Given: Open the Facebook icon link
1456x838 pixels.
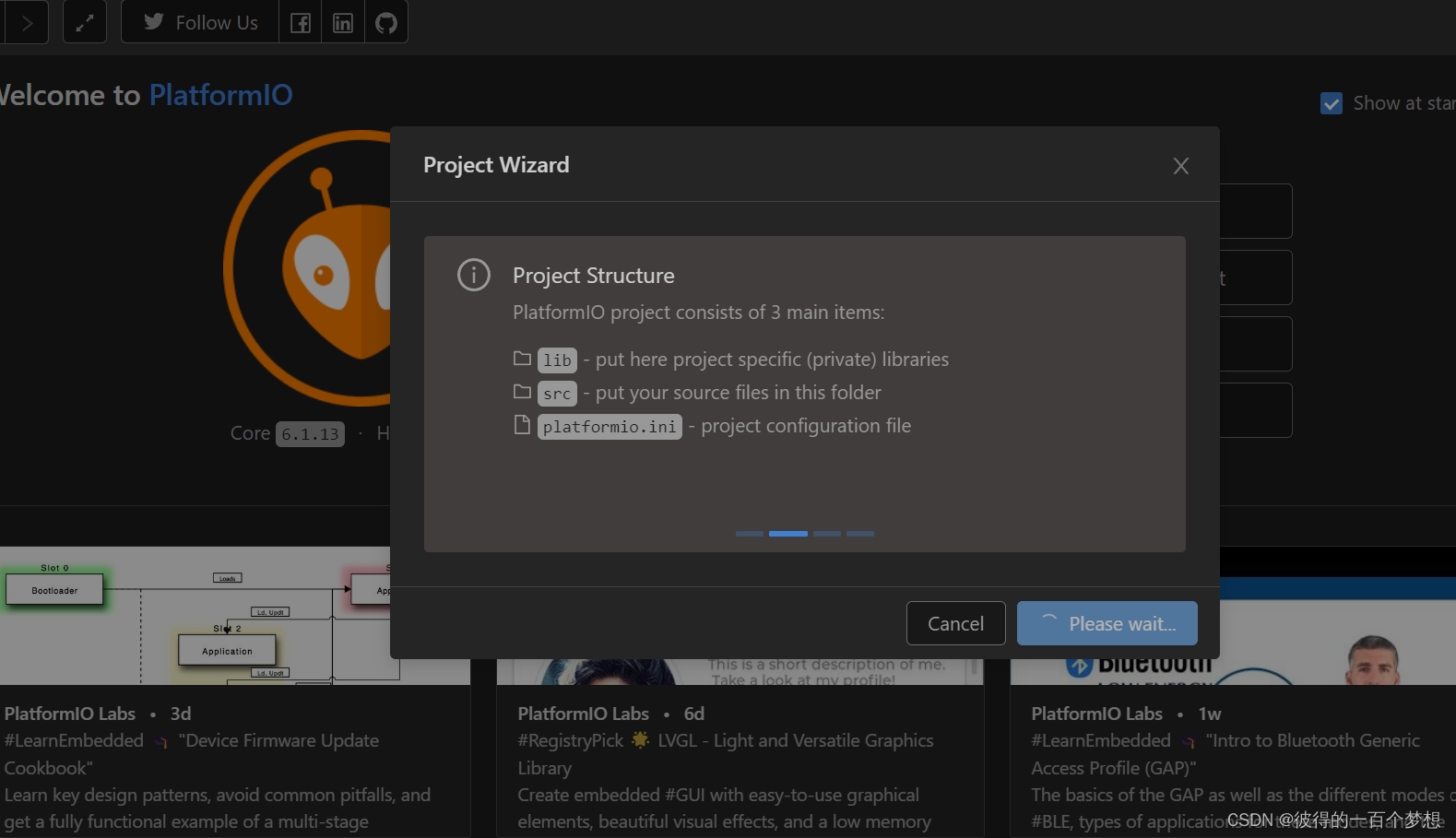Looking at the screenshot, I should pyautogui.click(x=301, y=23).
